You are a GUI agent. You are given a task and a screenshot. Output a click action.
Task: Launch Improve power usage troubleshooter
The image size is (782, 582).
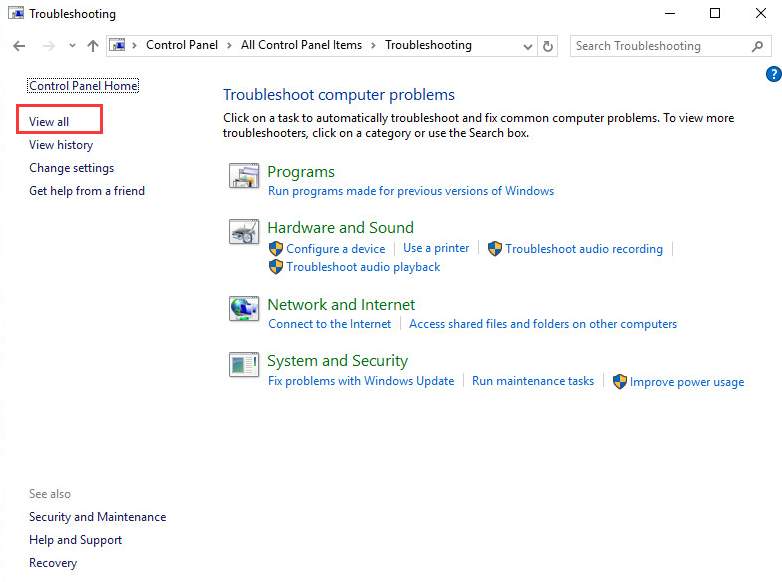[687, 382]
